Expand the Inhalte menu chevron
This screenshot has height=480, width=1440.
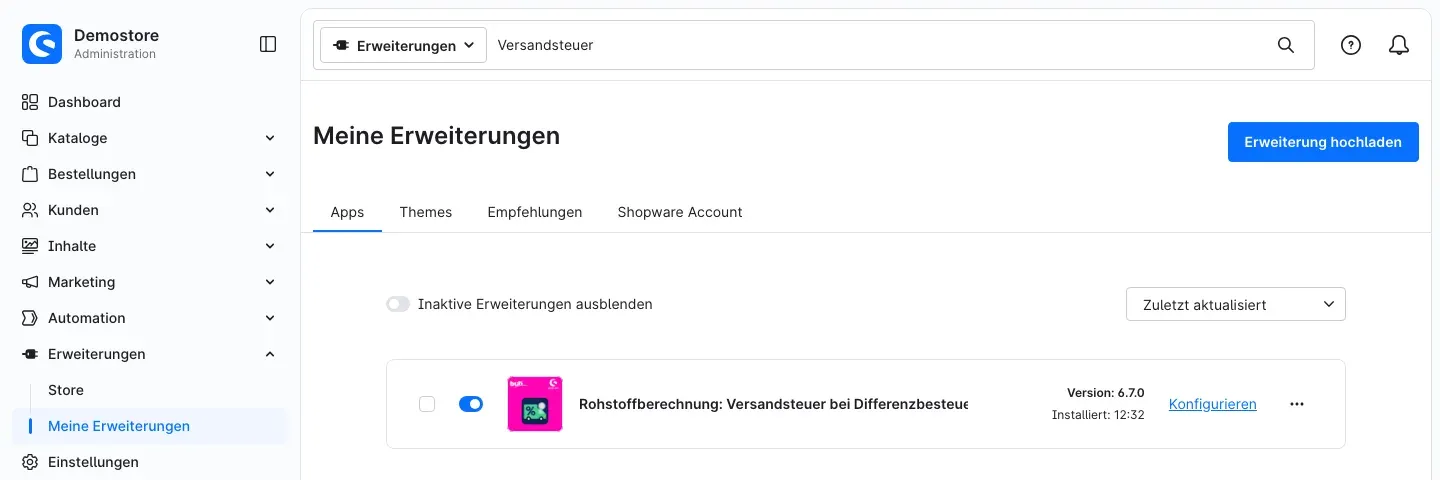pyautogui.click(x=270, y=246)
